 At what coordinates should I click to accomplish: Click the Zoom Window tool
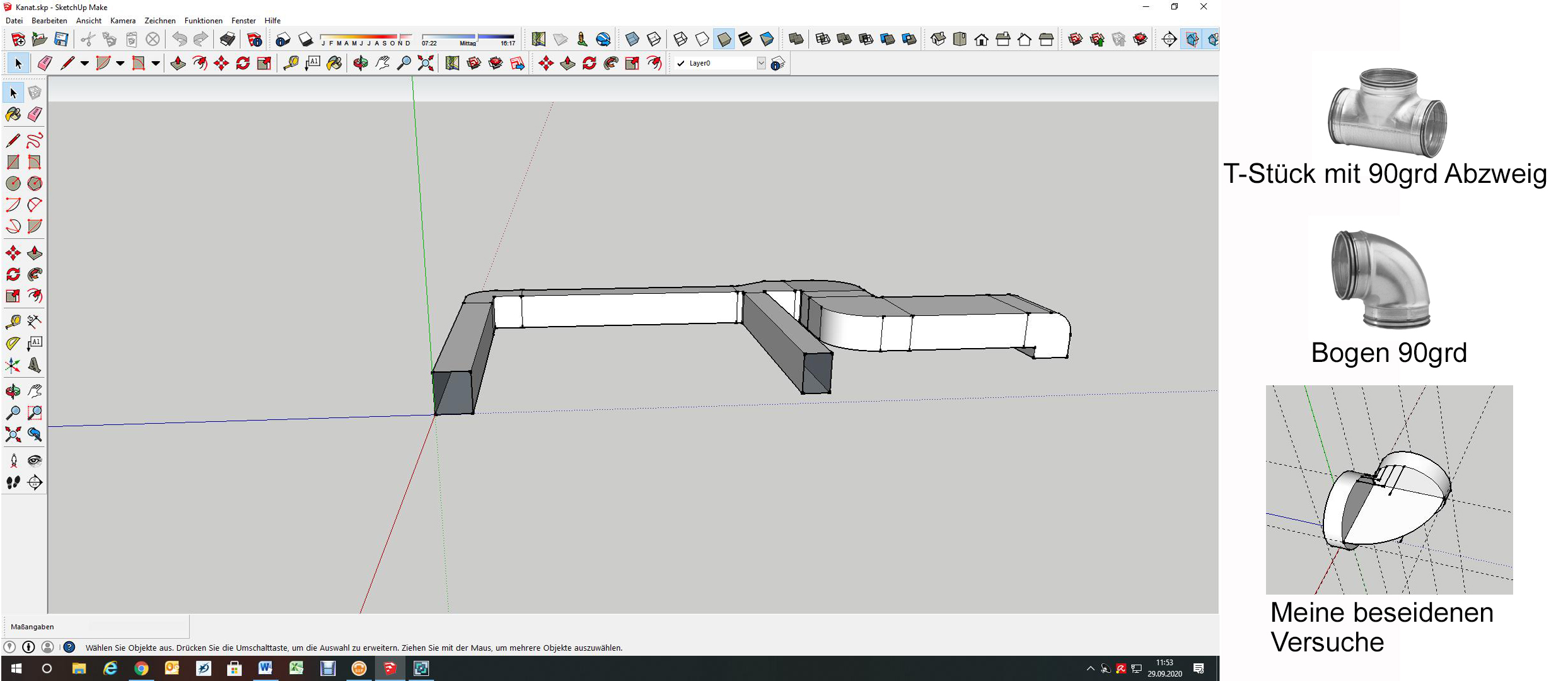(x=35, y=413)
